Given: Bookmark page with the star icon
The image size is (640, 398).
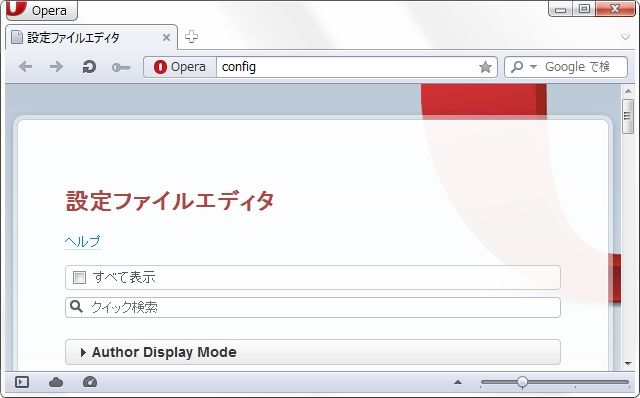Looking at the screenshot, I should (485, 67).
